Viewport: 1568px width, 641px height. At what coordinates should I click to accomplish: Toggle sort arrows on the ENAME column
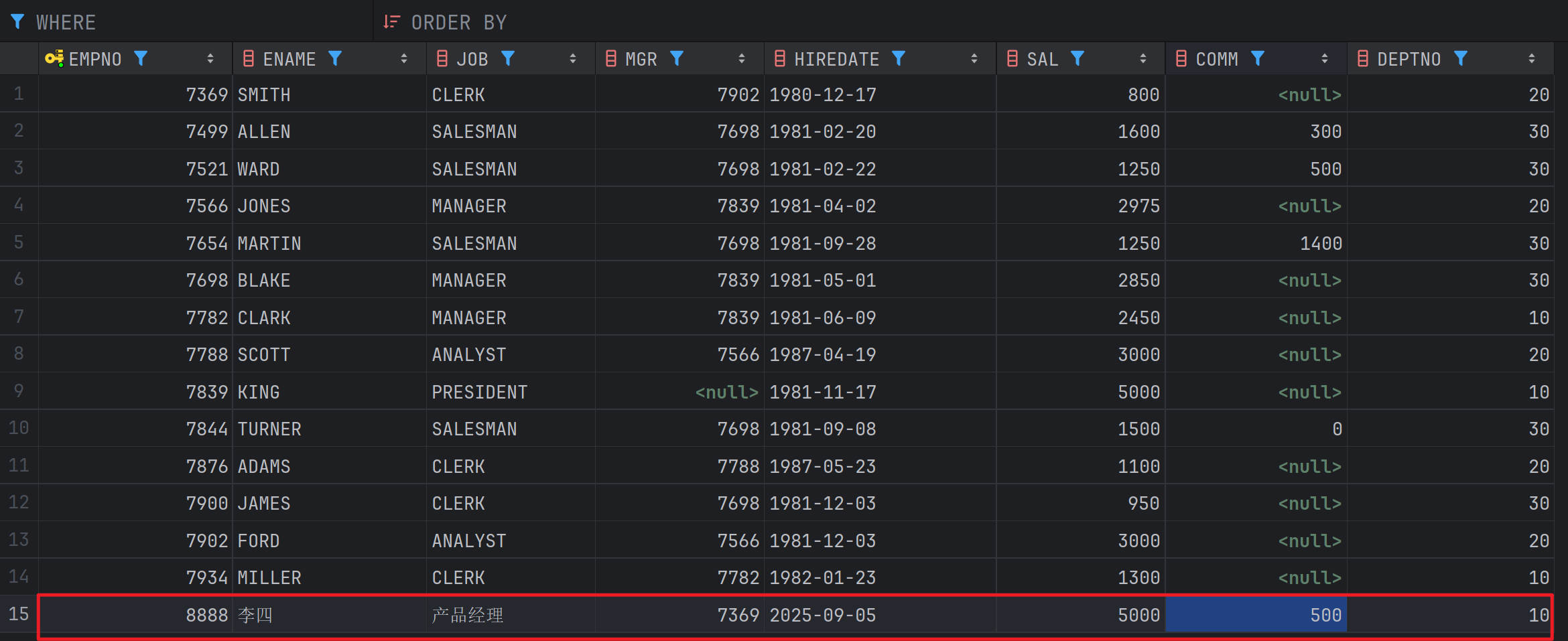point(404,59)
